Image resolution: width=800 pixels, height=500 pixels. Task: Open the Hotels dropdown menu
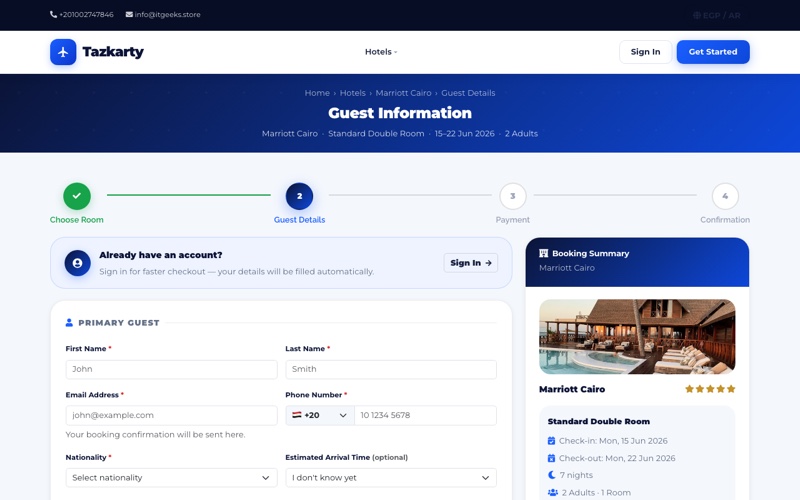[x=381, y=52]
